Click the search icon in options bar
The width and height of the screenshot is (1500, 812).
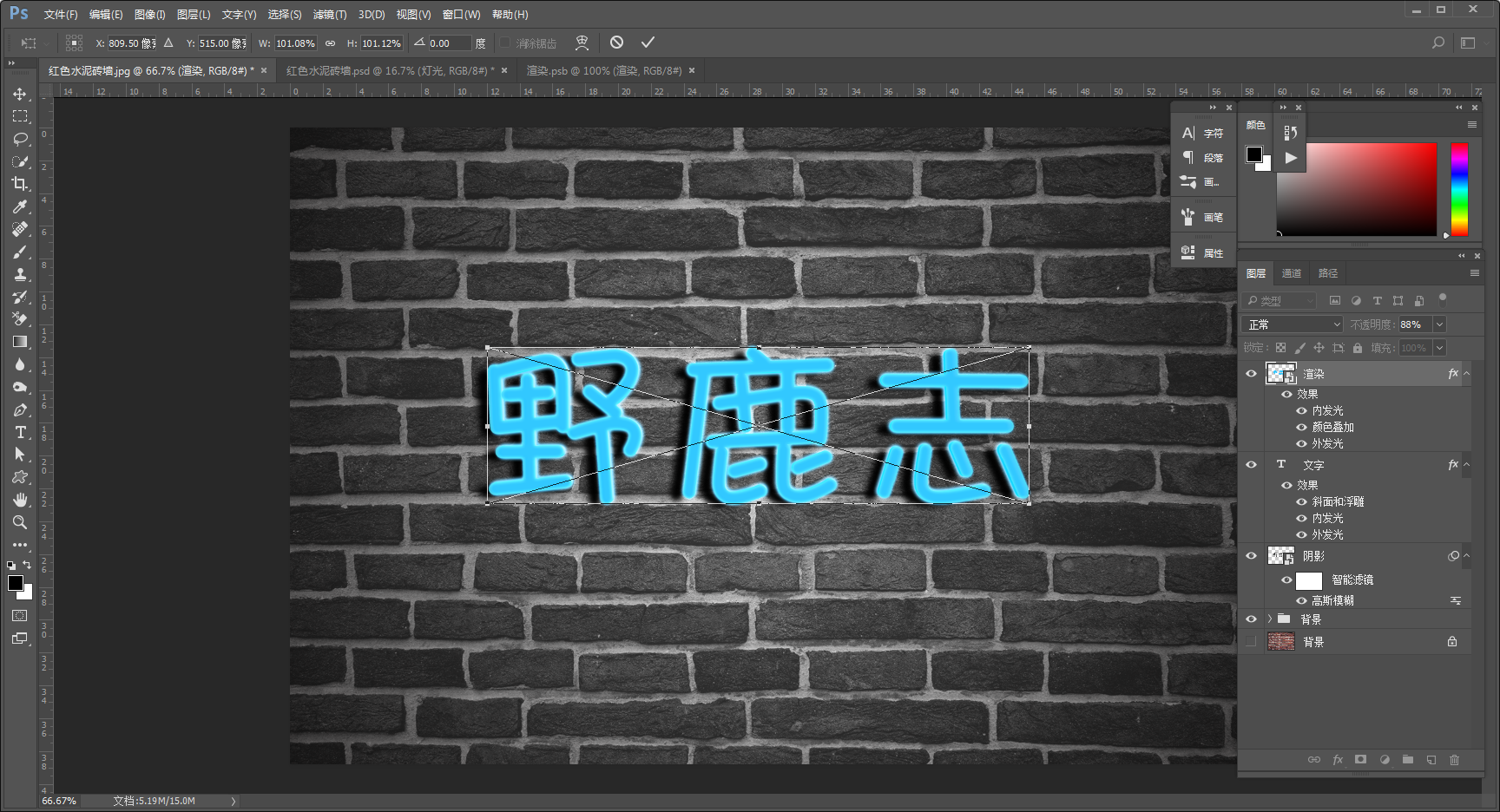[x=1438, y=43]
